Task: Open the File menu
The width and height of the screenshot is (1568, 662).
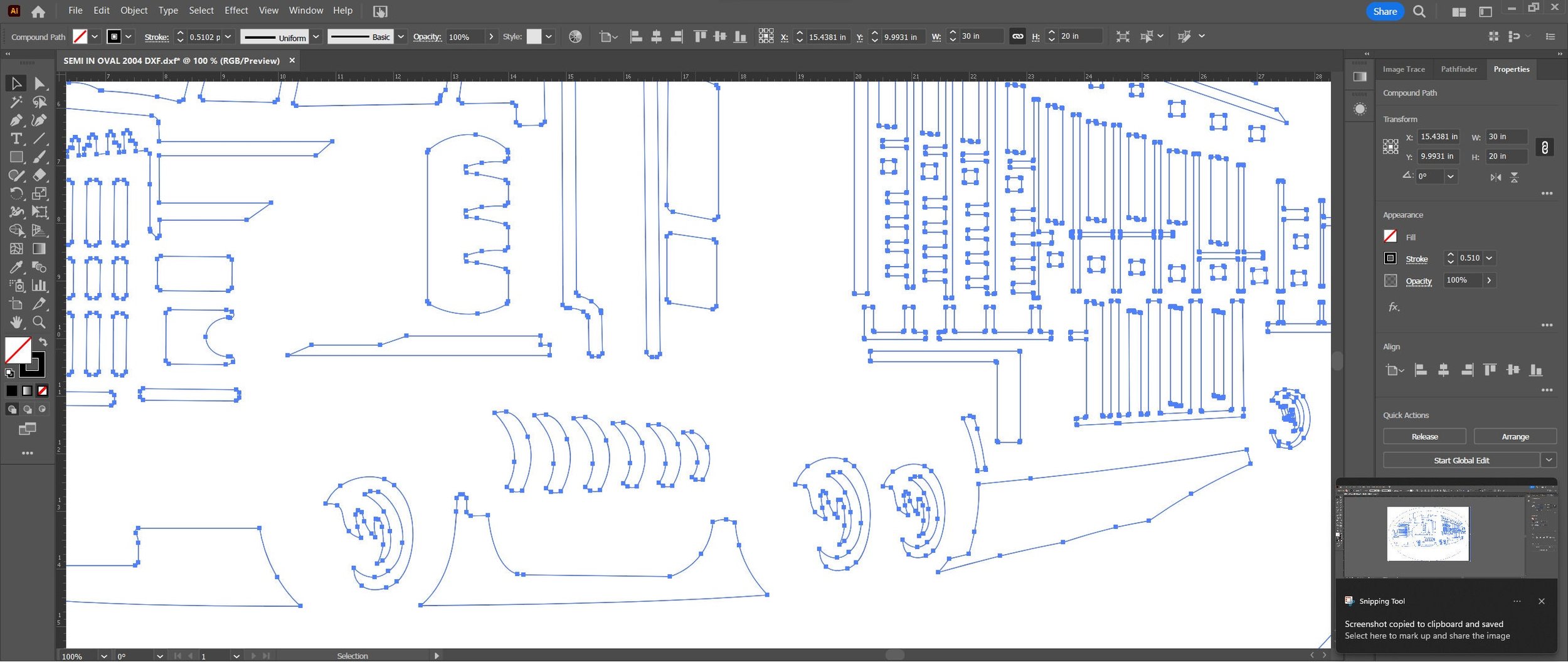Action: pyautogui.click(x=75, y=11)
